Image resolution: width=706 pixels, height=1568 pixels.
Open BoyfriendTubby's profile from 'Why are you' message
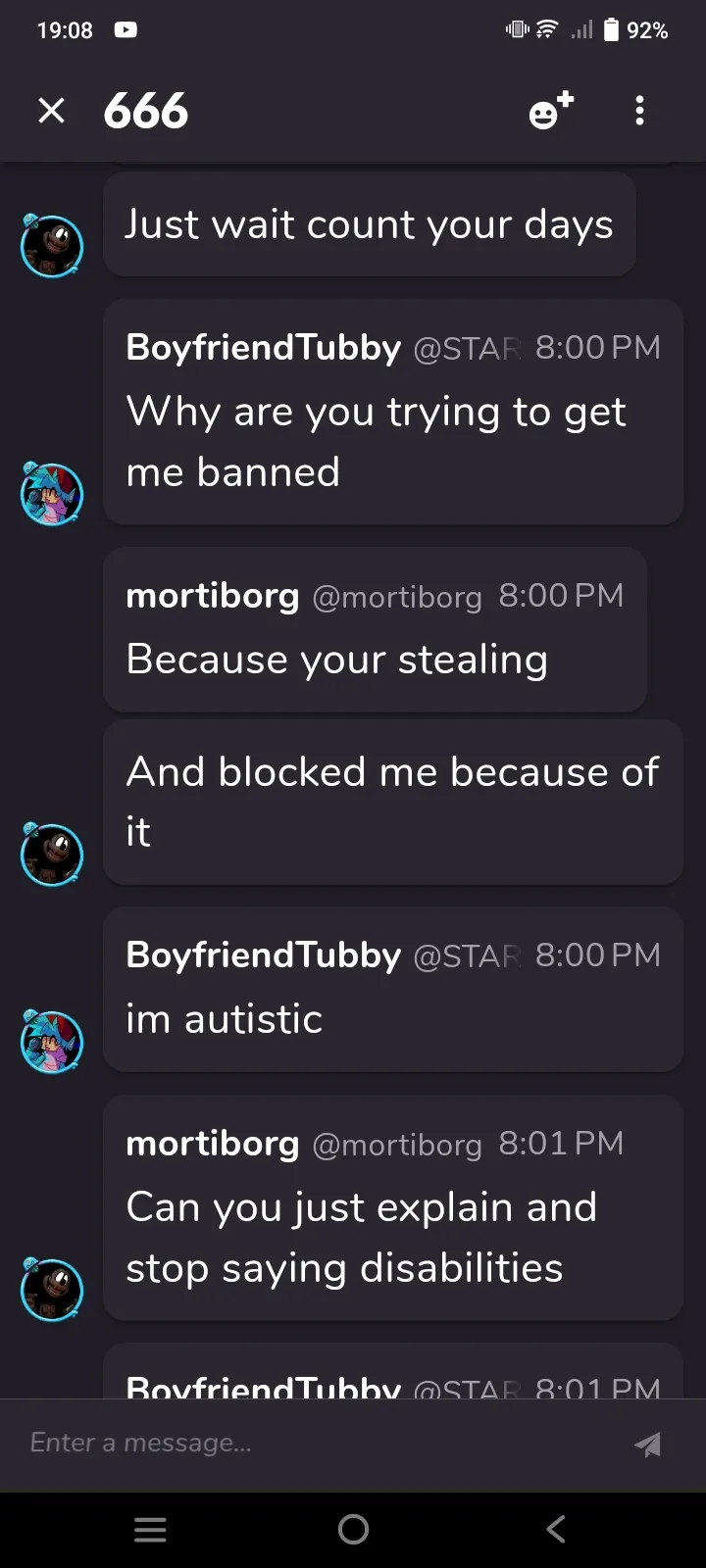pyautogui.click(x=263, y=348)
